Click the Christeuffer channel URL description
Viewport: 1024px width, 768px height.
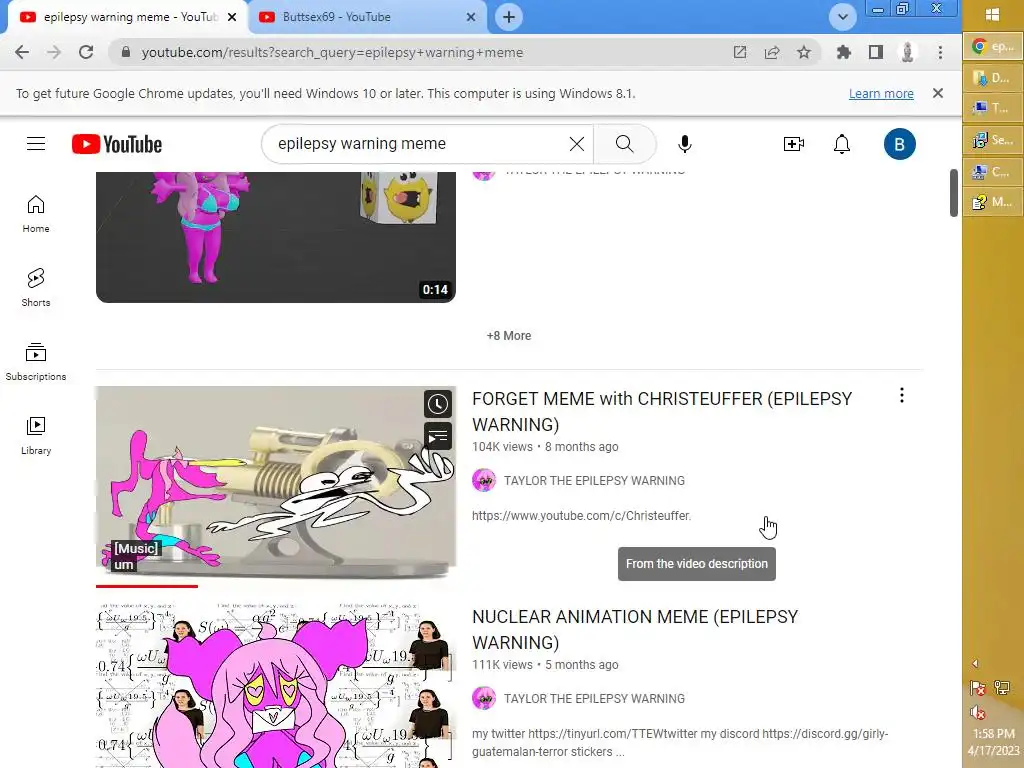coord(581,516)
